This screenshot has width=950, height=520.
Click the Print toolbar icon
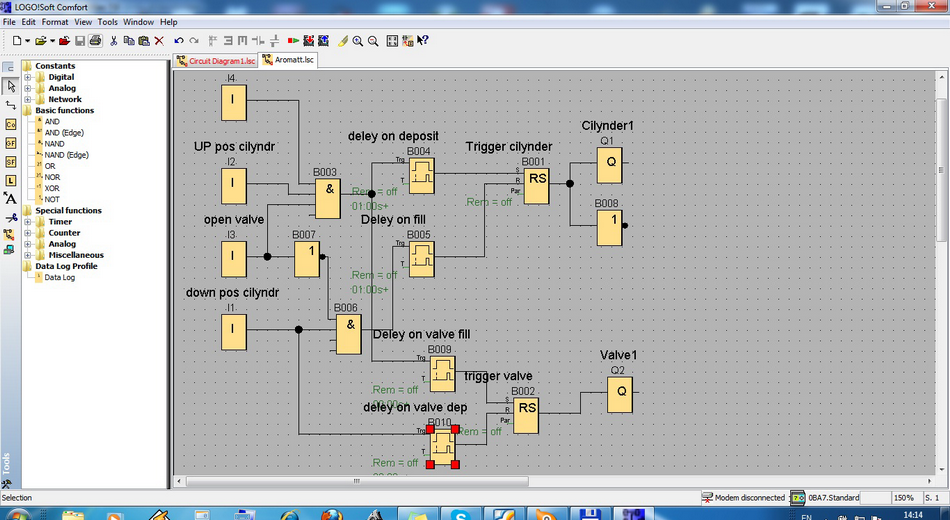click(x=95, y=41)
